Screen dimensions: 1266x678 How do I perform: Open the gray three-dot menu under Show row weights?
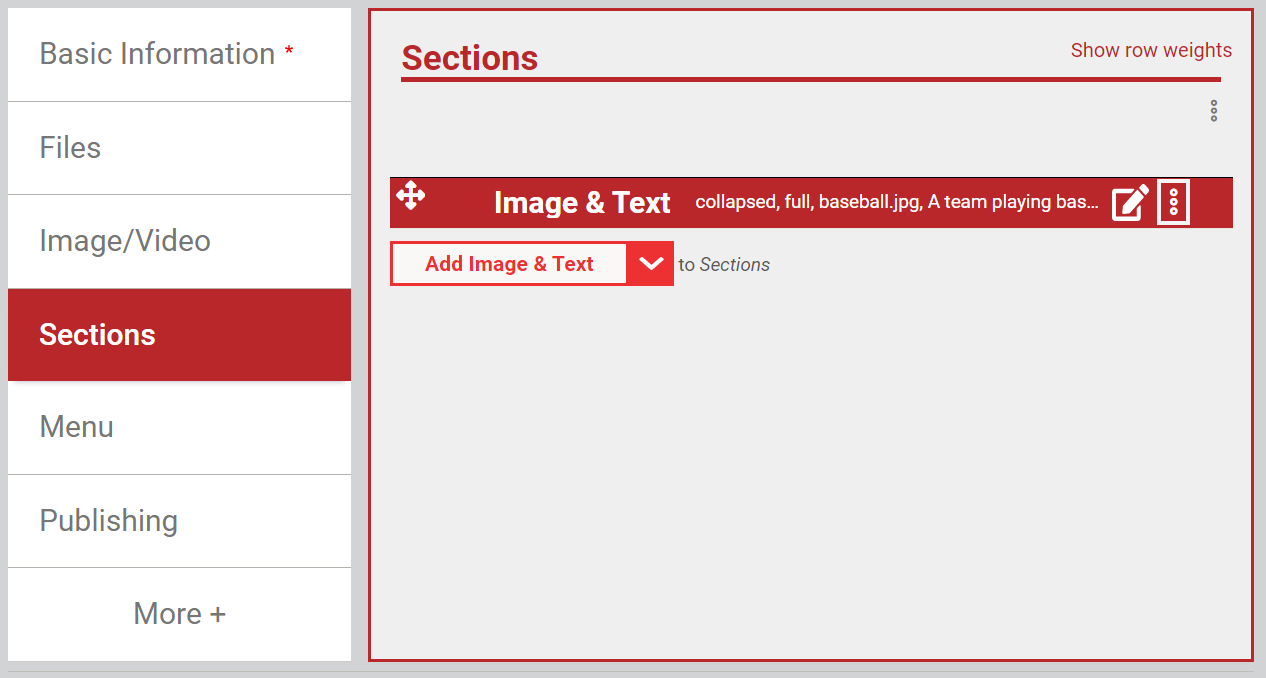(1214, 111)
